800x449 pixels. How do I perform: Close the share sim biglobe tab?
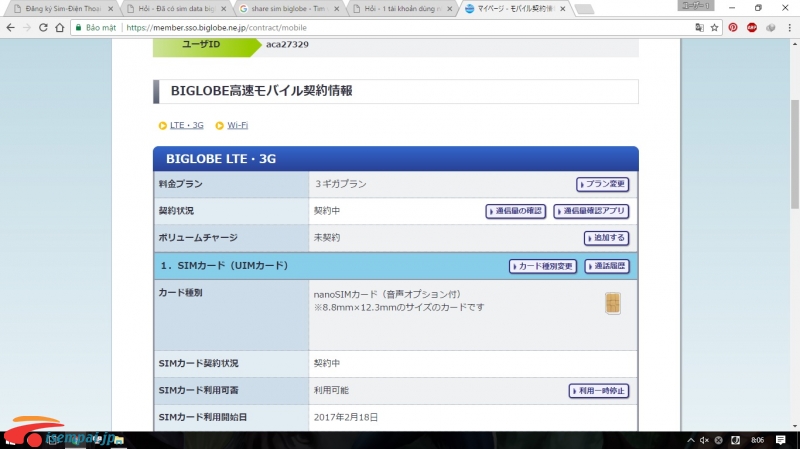tap(336, 9)
